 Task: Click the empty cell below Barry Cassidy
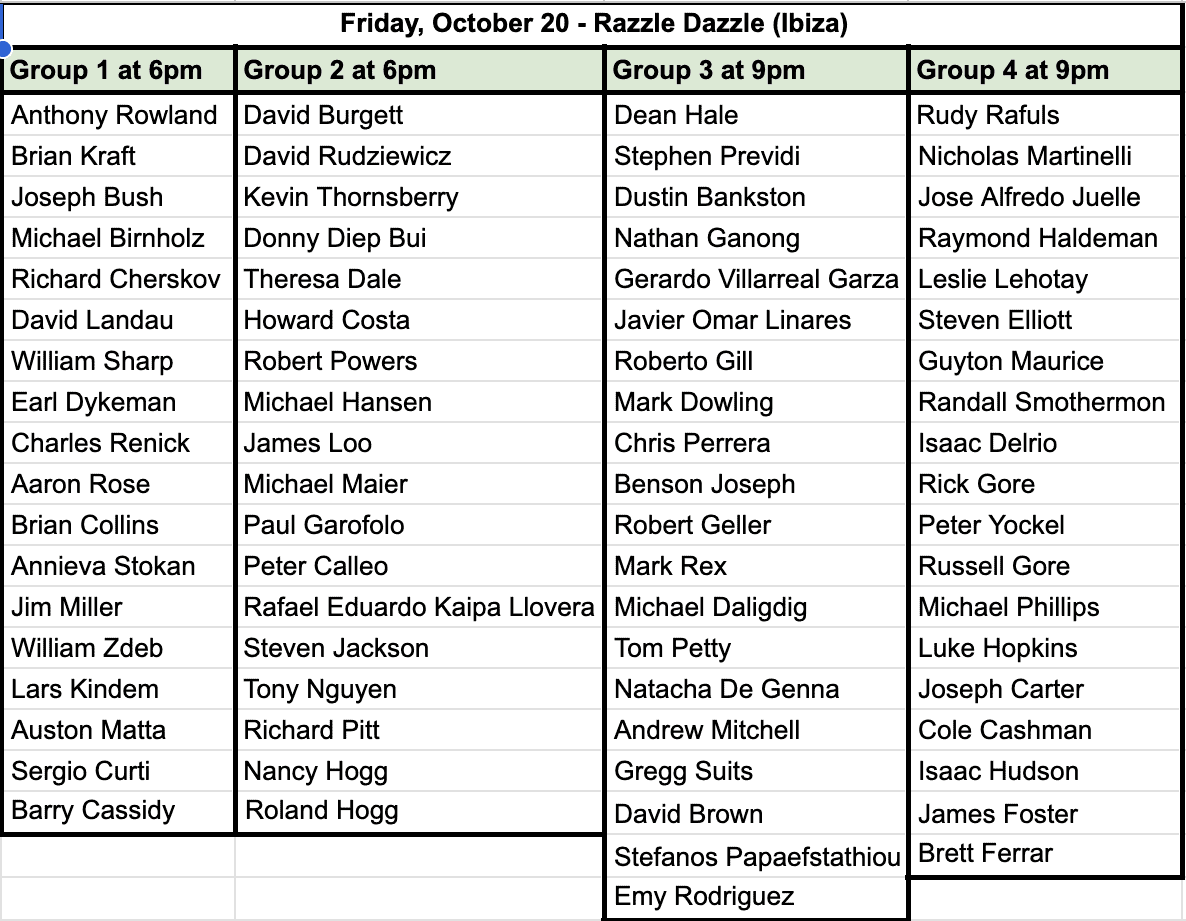(x=118, y=857)
